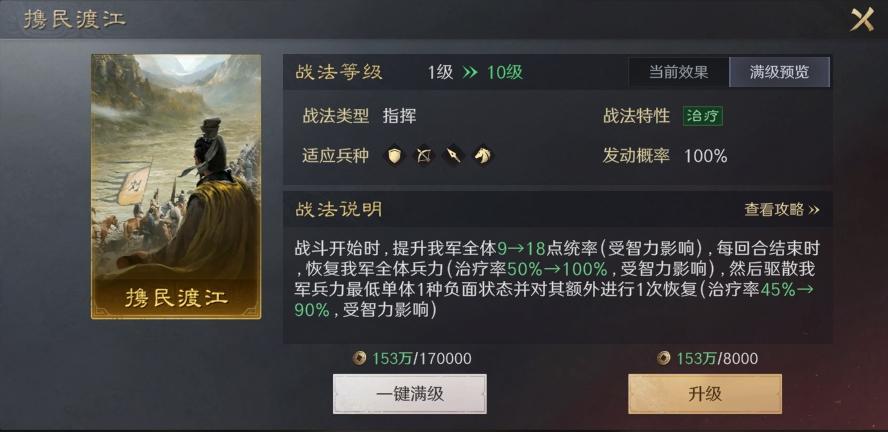
Task: Click the 发动概率 100% value
Action: pos(706,156)
